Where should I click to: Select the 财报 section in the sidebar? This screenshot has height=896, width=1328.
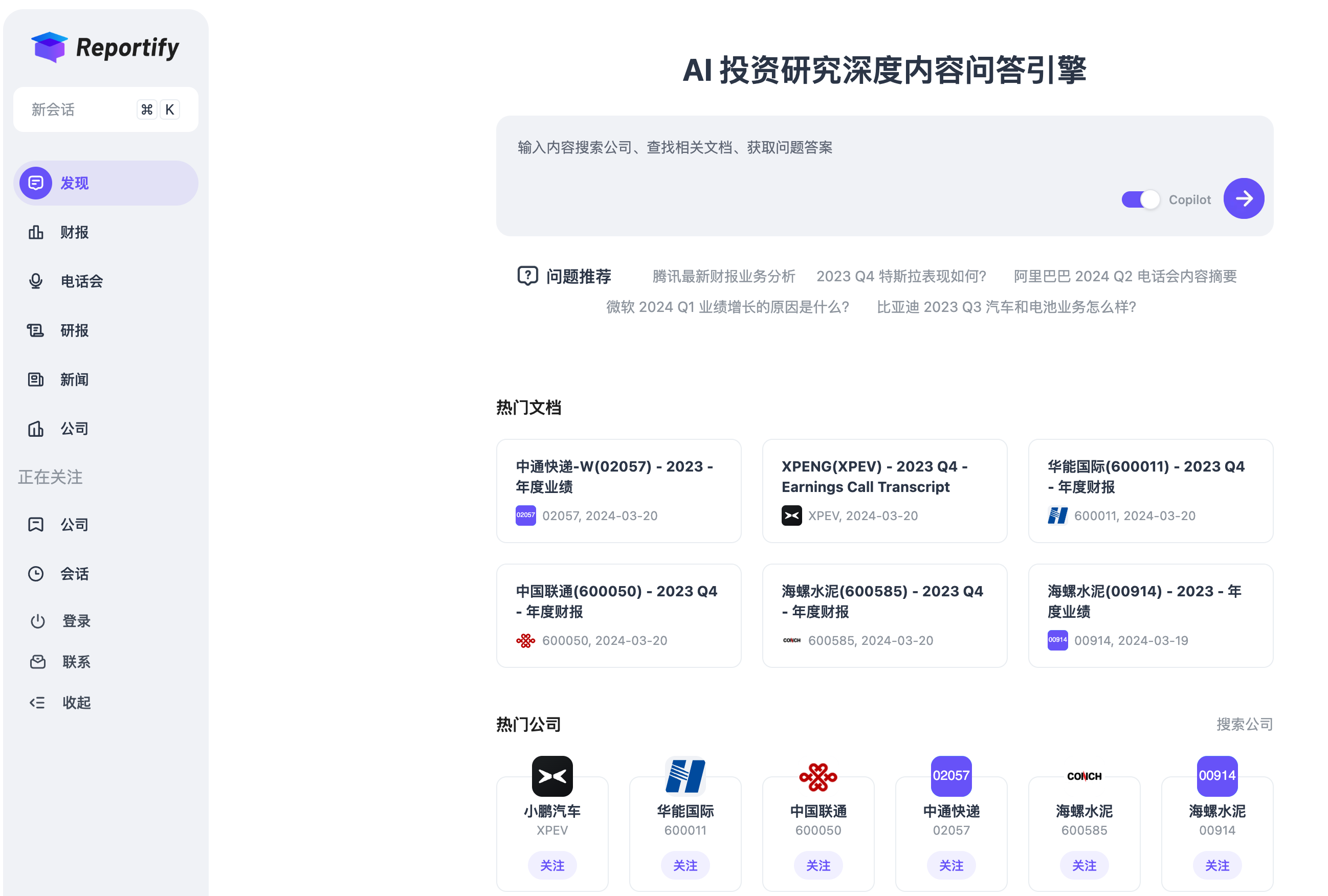point(74,232)
